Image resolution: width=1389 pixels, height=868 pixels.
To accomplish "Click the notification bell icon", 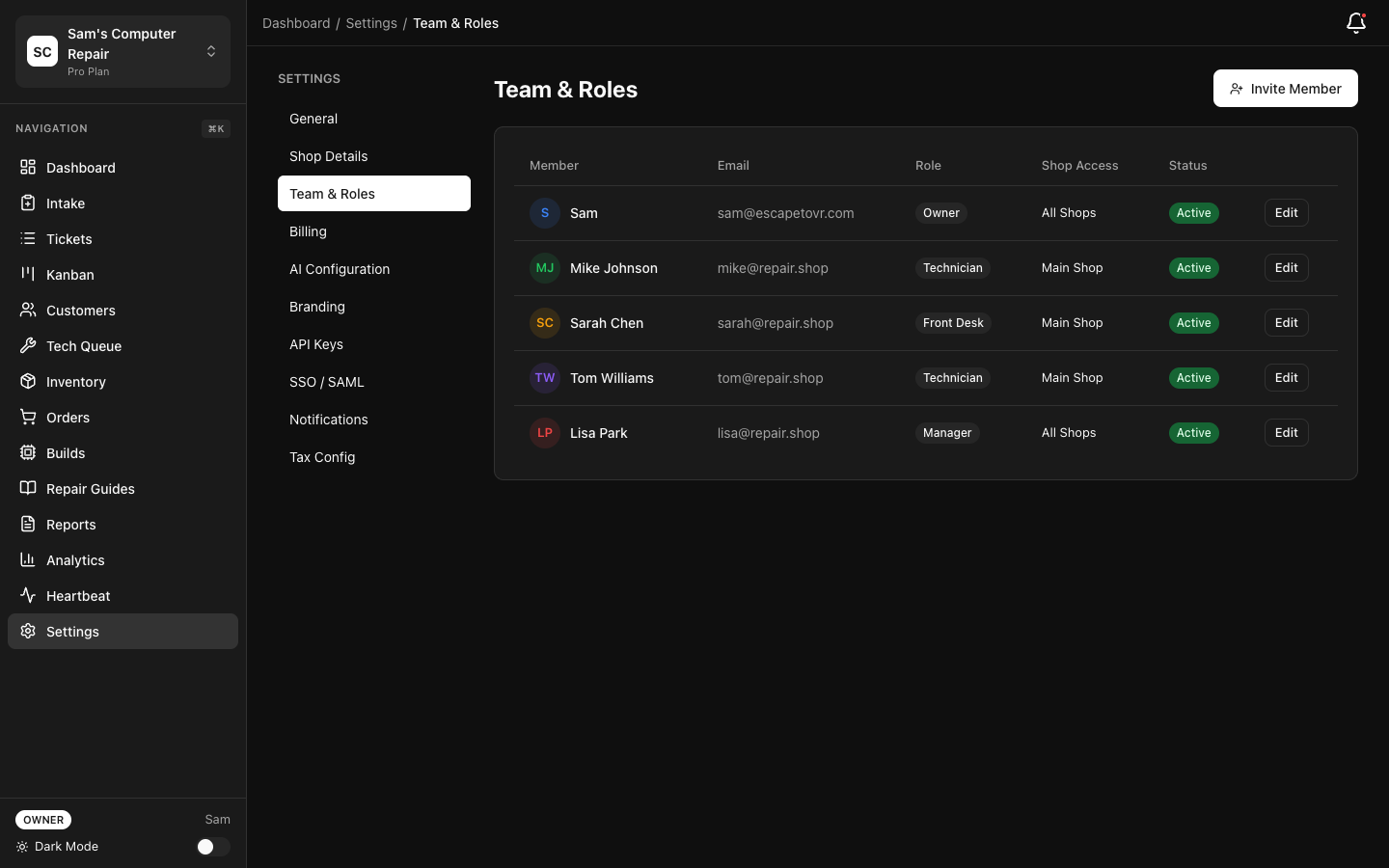I will point(1356,23).
